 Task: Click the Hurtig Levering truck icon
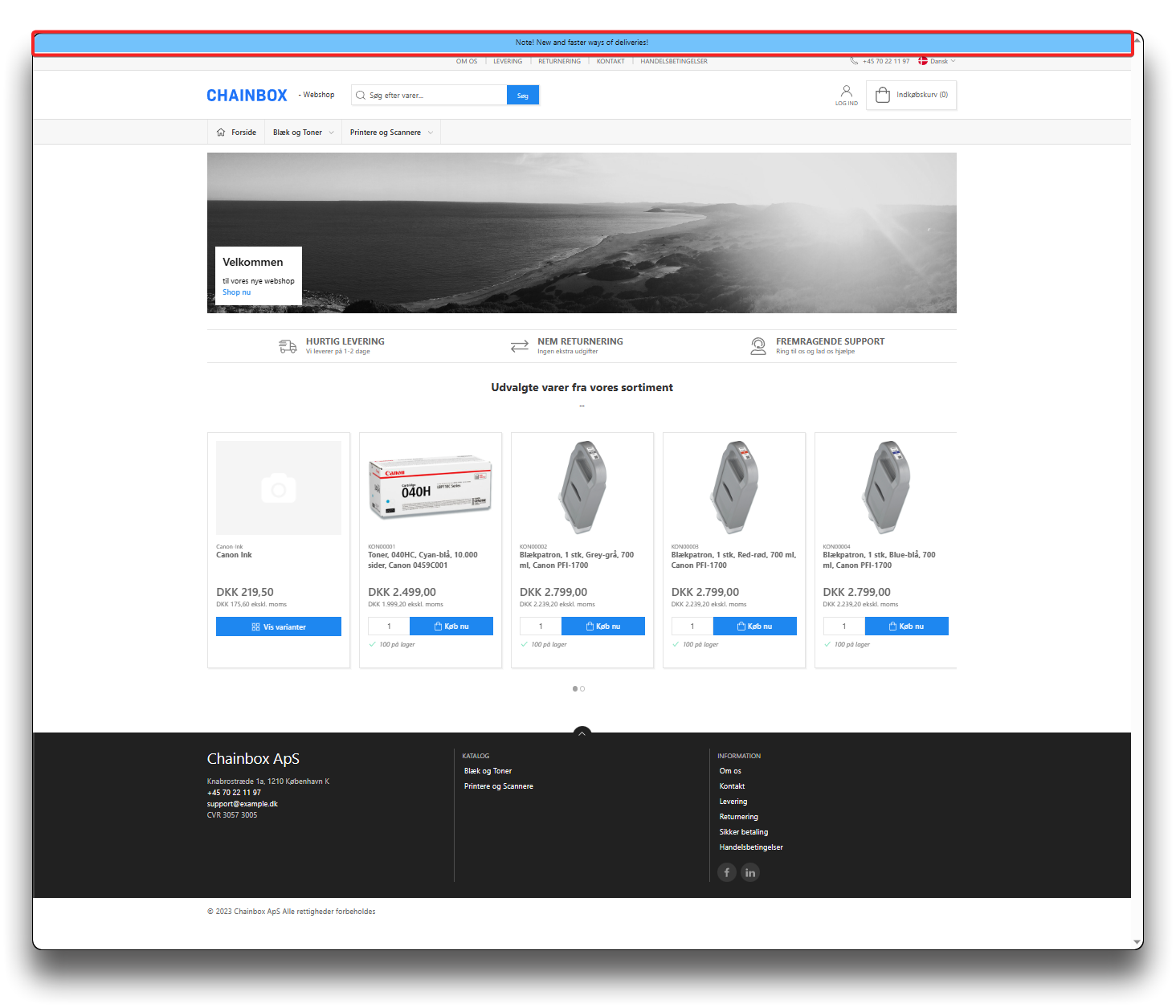pos(288,346)
